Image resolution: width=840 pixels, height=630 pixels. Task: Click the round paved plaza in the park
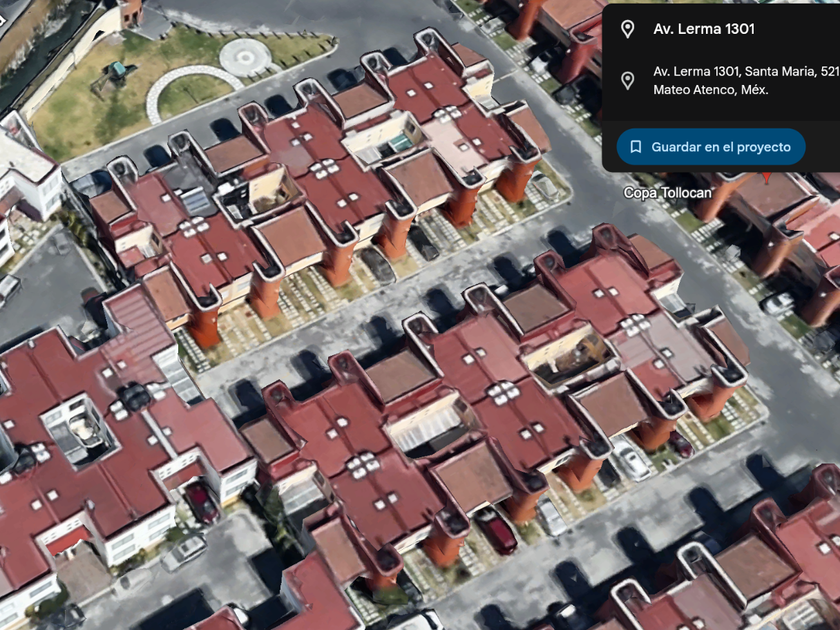tap(245, 57)
